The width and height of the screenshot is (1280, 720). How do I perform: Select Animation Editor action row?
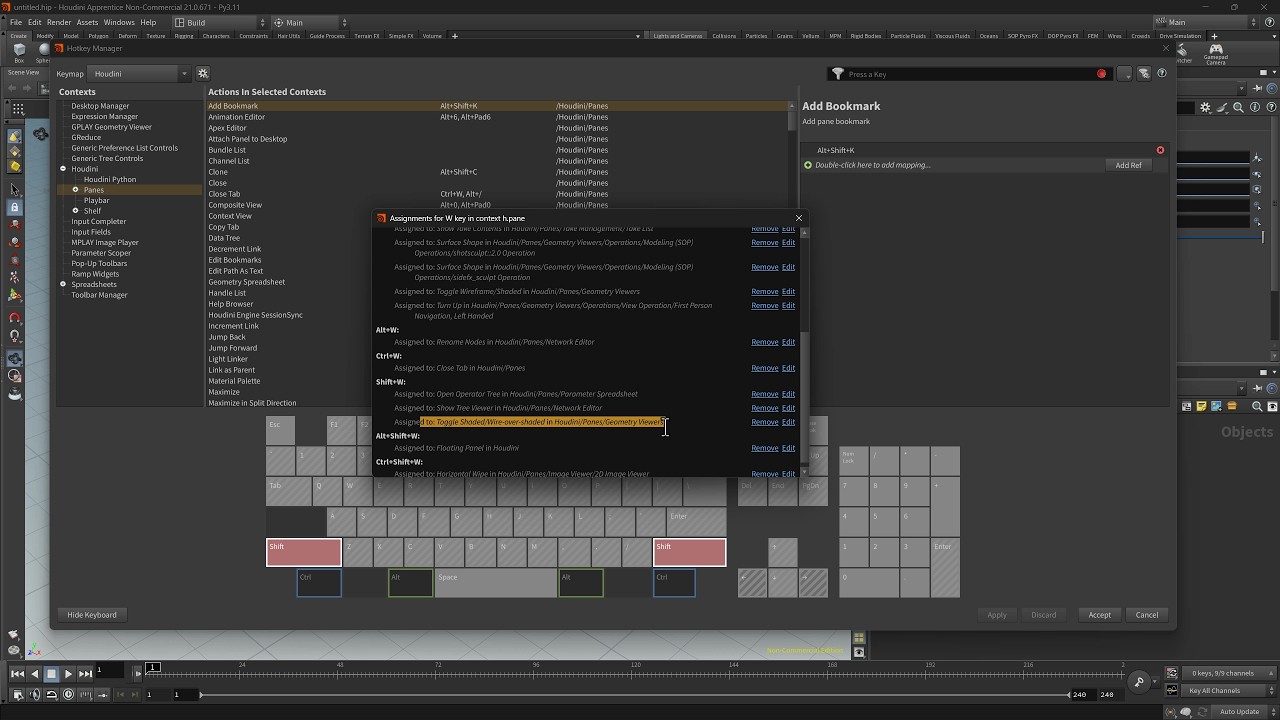point(500,117)
